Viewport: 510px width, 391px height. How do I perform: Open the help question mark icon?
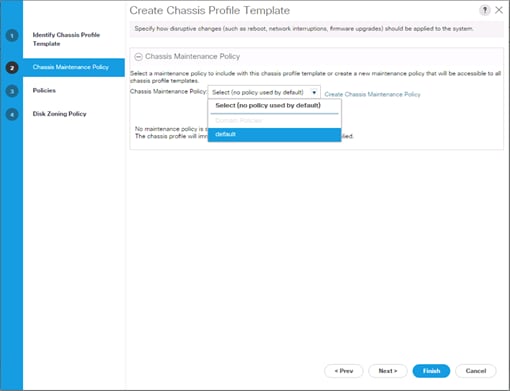pyautogui.click(x=485, y=10)
